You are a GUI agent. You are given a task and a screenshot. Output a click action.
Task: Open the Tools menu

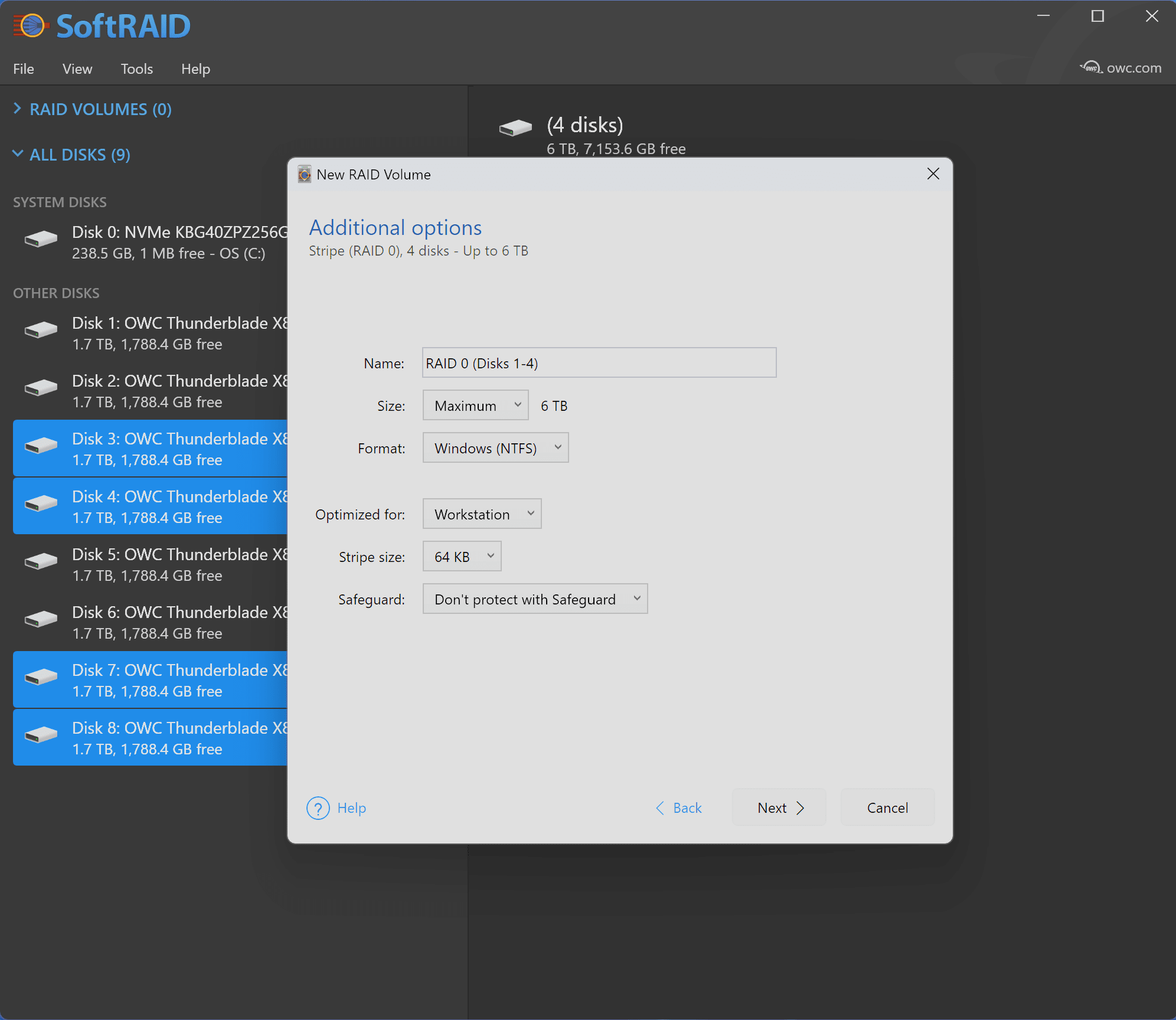click(136, 69)
